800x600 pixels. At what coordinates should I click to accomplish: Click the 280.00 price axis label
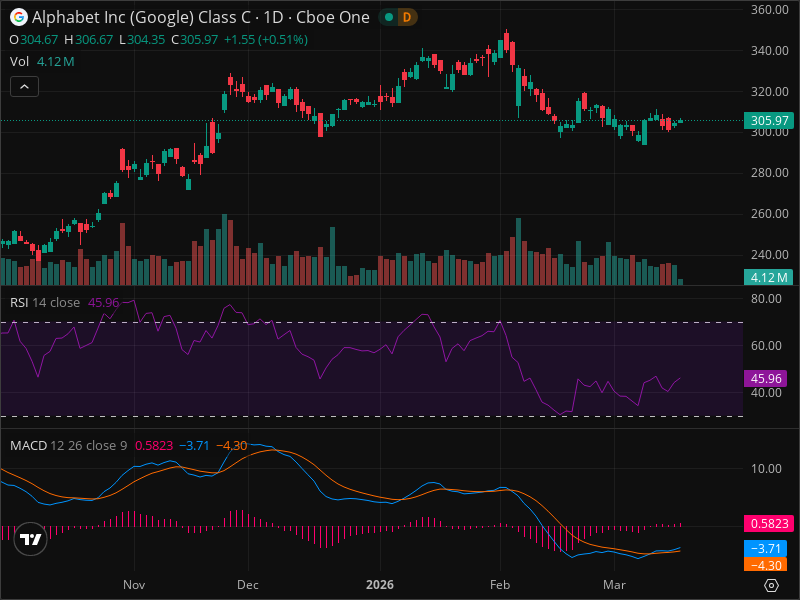coord(770,173)
